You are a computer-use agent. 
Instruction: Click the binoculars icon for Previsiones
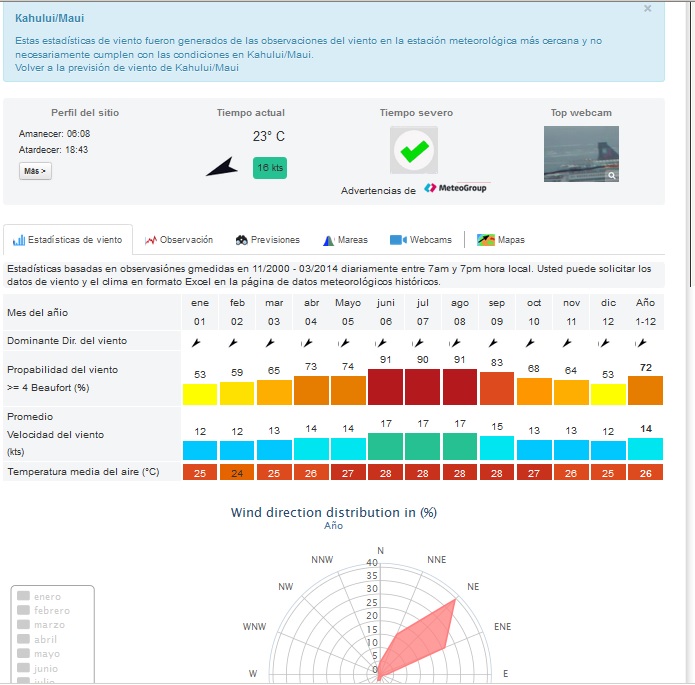click(242, 240)
